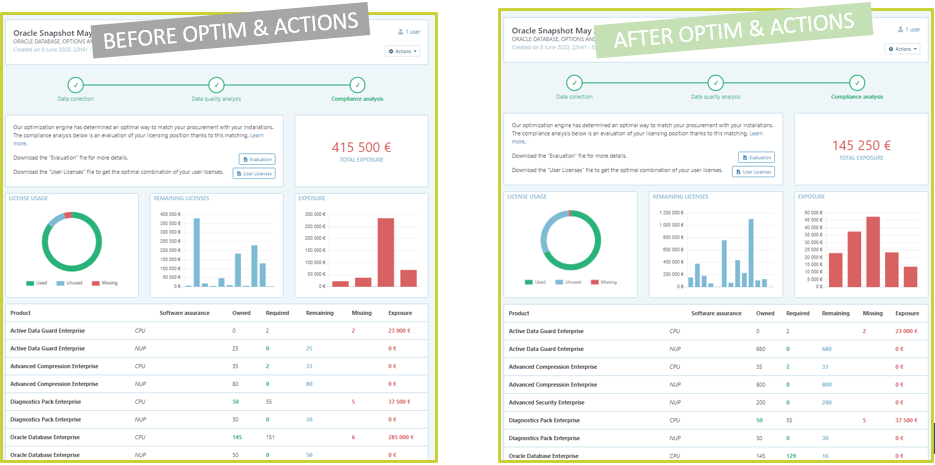935x465 pixels.
Task: Click 800 remaining value in After table
Action: tap(826, 385)
